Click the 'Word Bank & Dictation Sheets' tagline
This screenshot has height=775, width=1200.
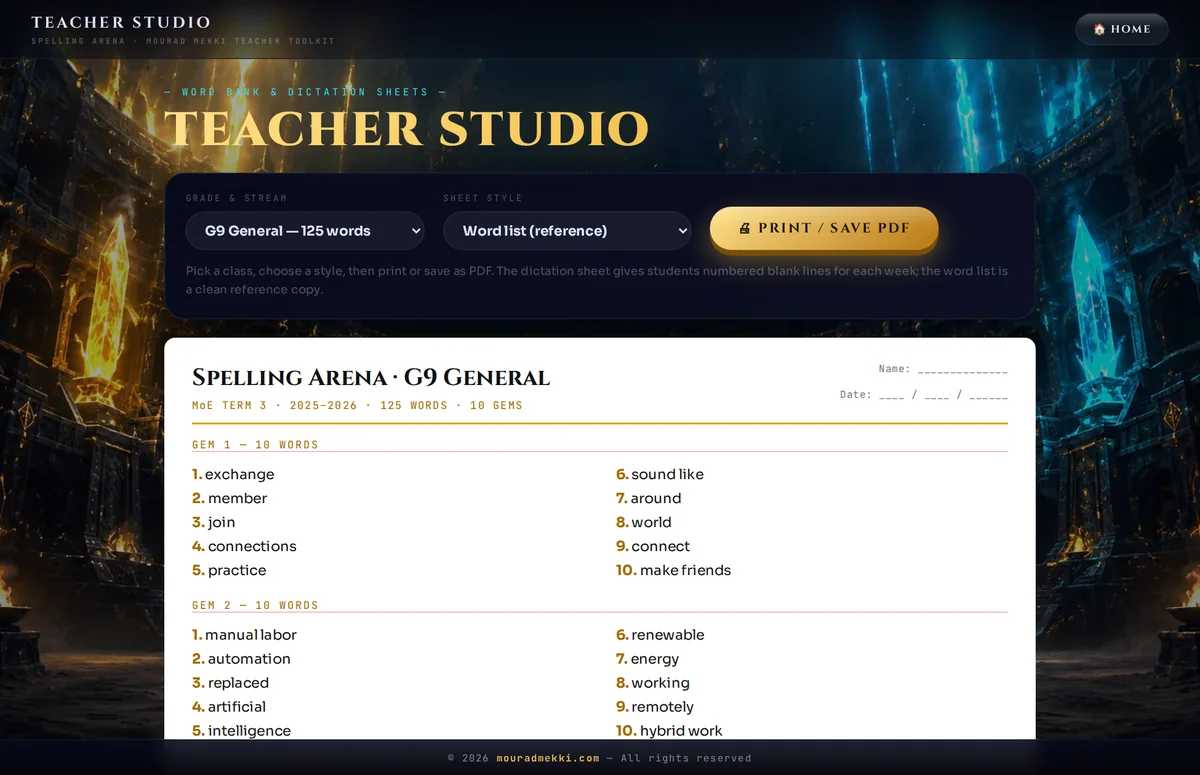coord(305,92)
